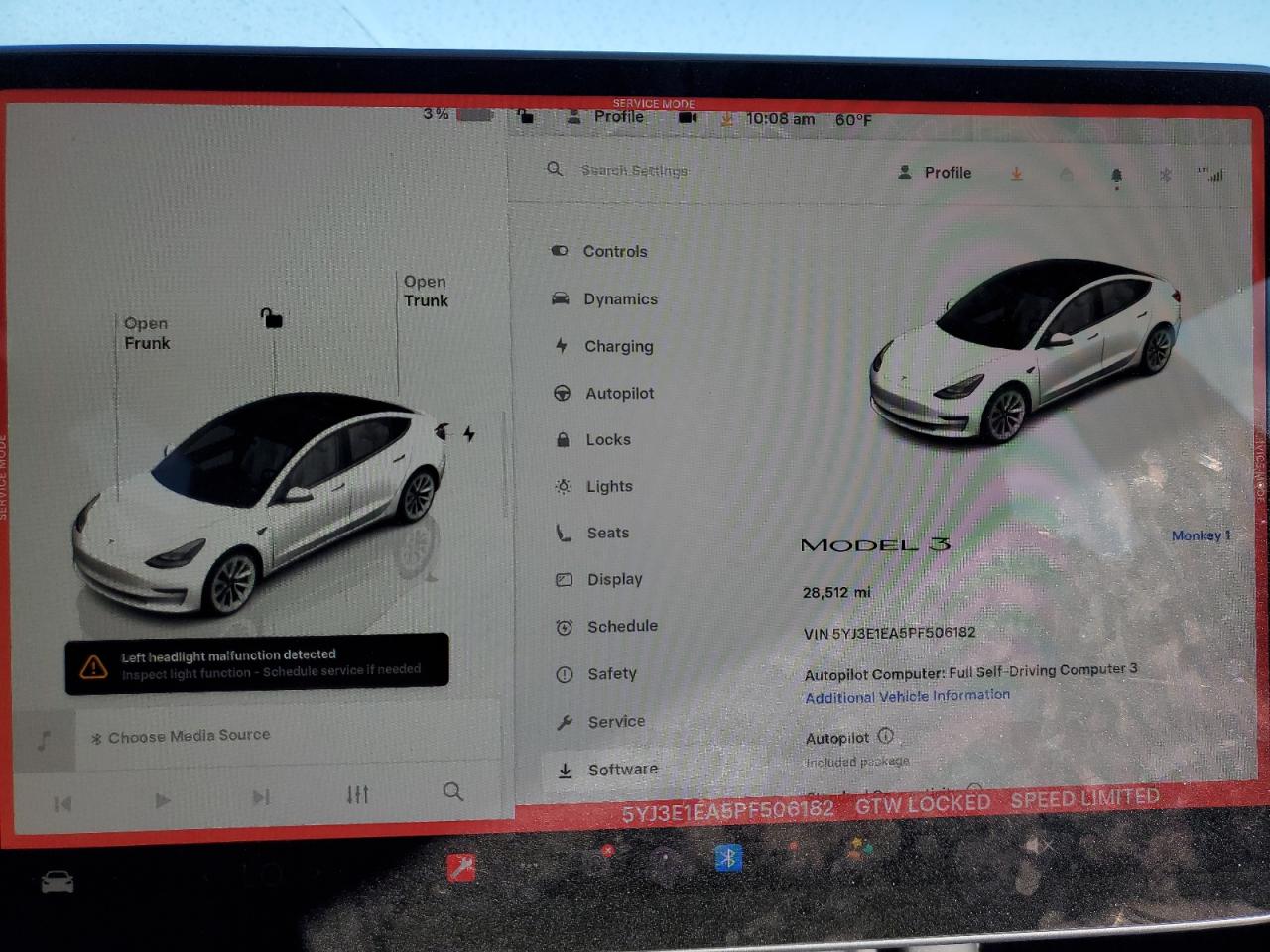Open the Search Settings field
Image resolution: width=1270 pixels, height=952 pixels.
point(635,170)
